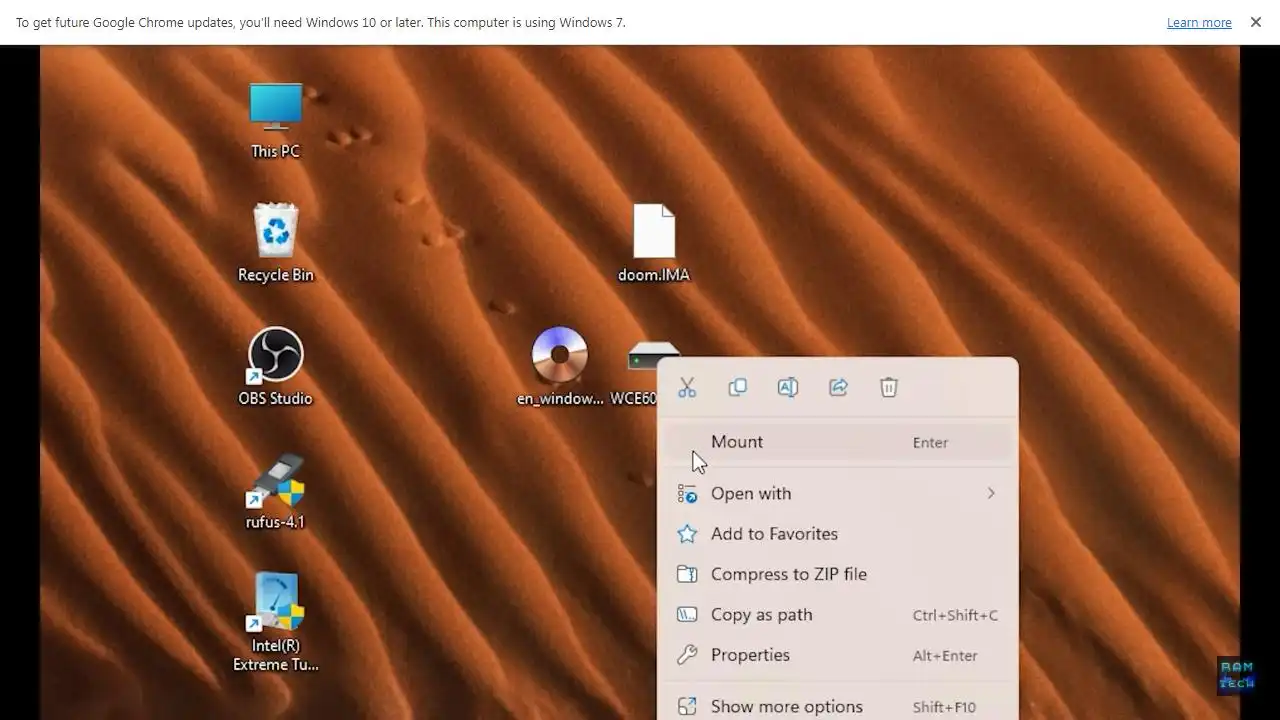
Task: Select the en_window... disc image icon
Action: click(560, 355)
